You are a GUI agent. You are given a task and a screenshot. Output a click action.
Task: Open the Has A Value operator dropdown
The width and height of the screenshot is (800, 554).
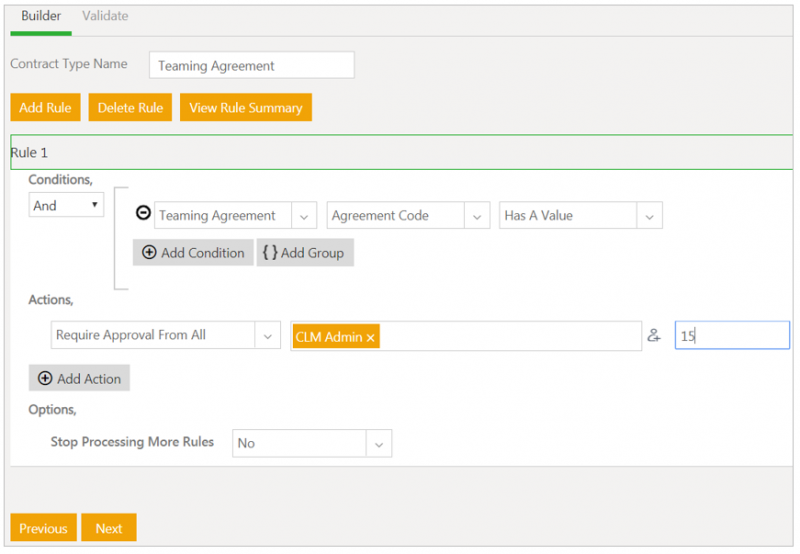(650, 216)
